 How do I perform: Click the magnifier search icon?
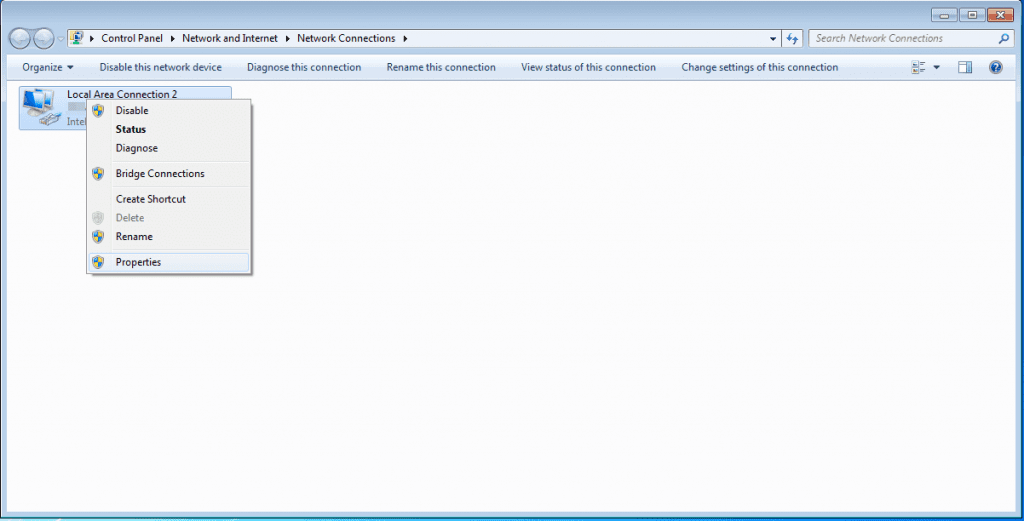tap(1004, 39)
